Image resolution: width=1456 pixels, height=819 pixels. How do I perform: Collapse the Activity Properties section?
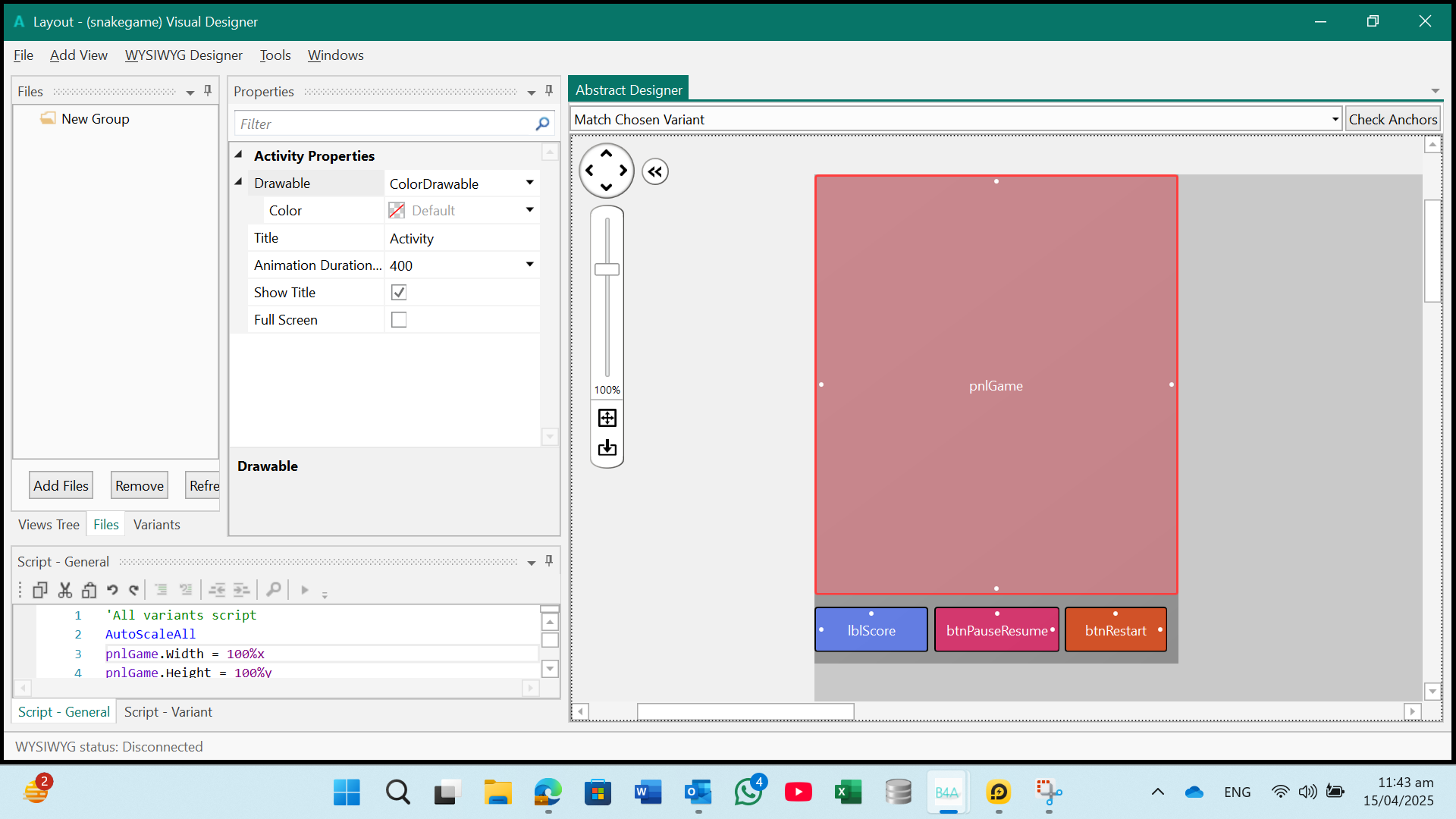(x=239, y=155)
